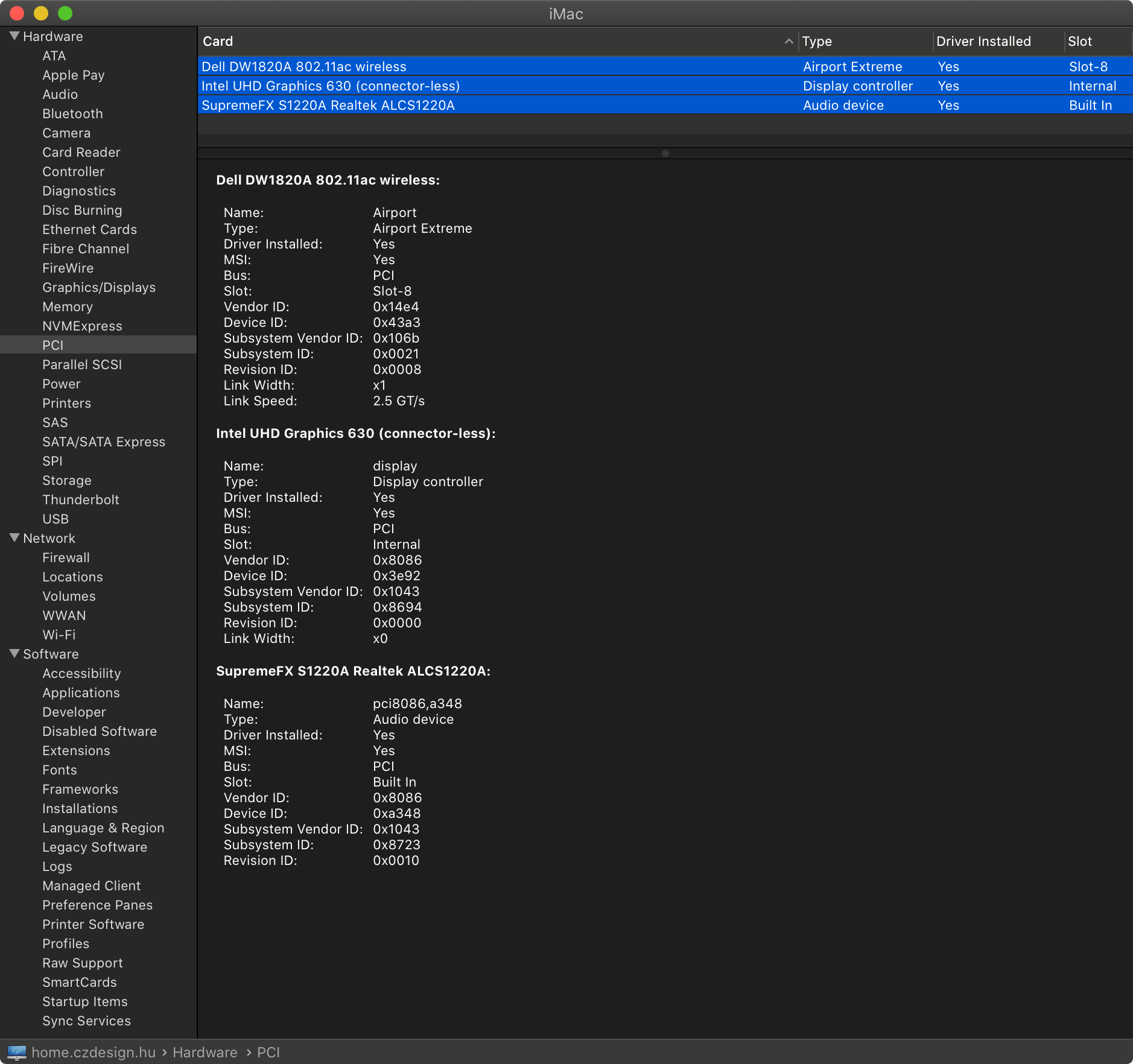Open Accessibility under Software
This screenshot has height=1064, width=1133.
pos(81,673)
